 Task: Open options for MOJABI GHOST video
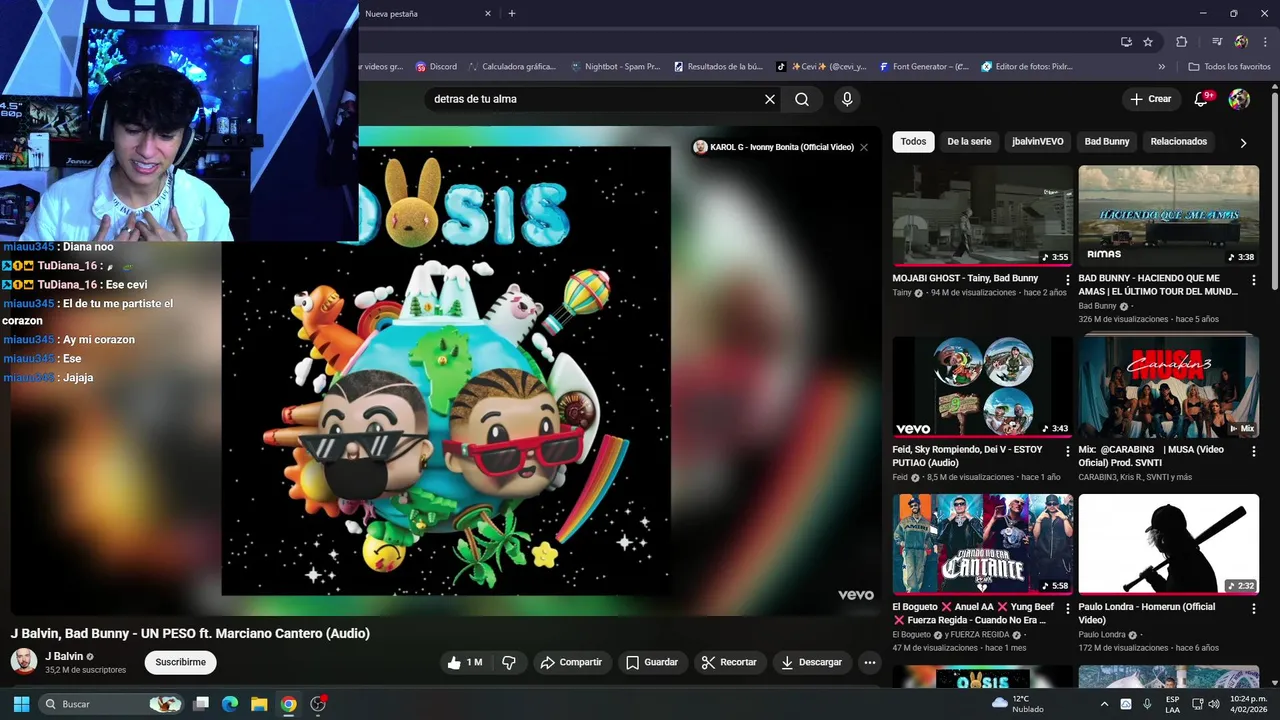click(1068, 280)
